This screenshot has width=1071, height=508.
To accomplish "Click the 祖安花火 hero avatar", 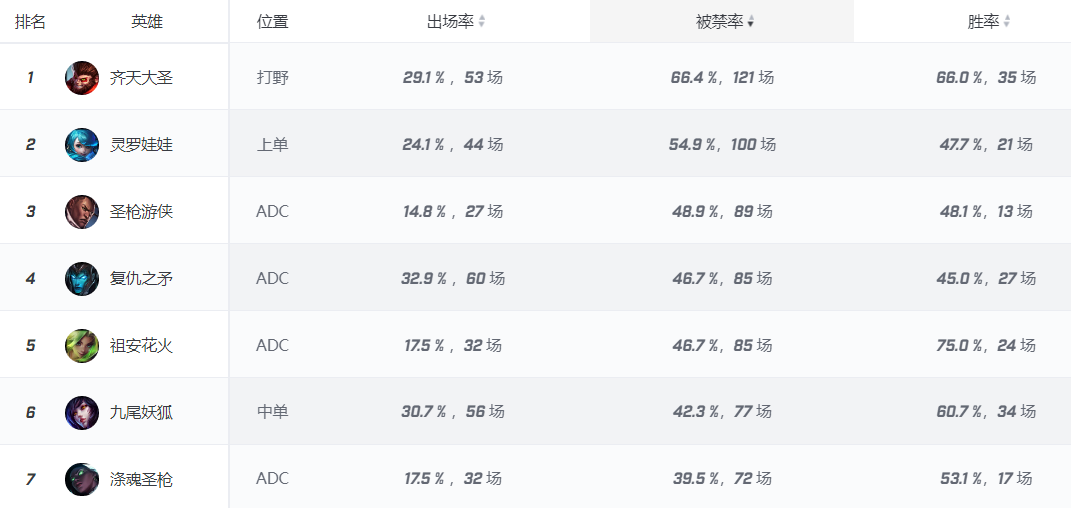I will (x=82, y=346).
